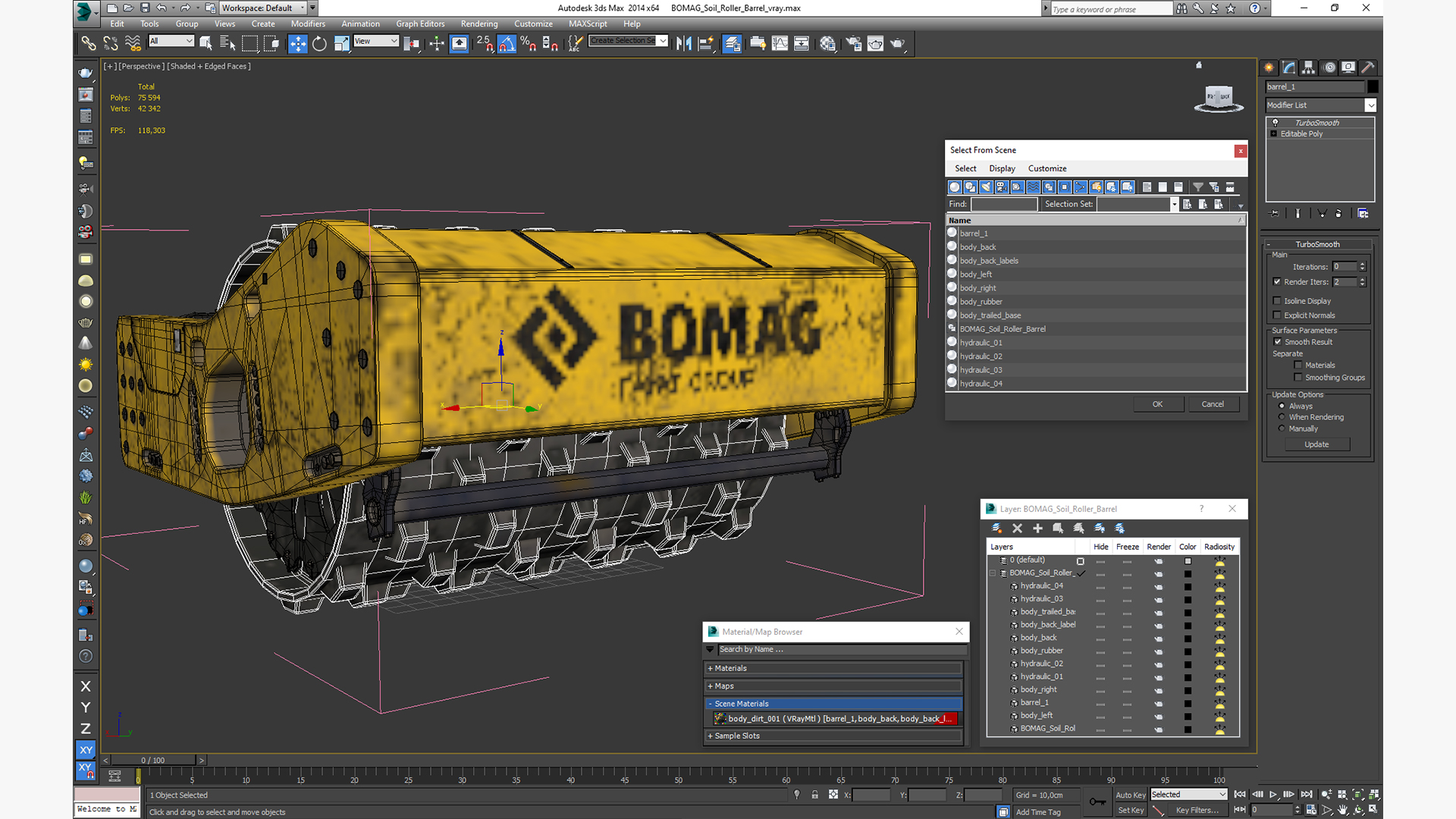Toggle the Percent Snap tool
The width and height of the screenshot is (1456, 819).
point(528,43)
